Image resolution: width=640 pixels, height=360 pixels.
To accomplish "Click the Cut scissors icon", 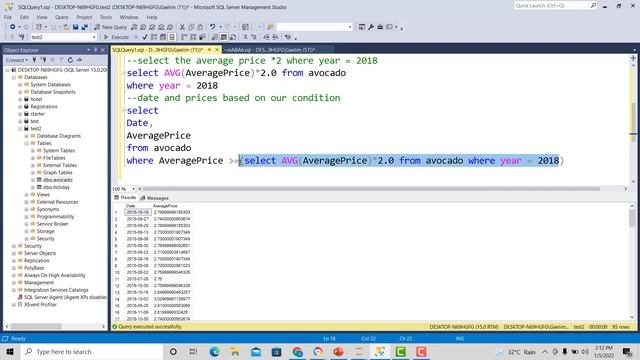I will click(182, 27).
